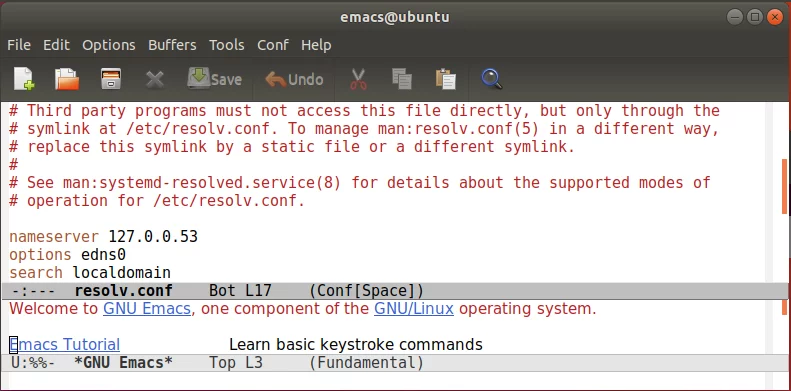Click the New File toolbar icon

pos(24,79)
